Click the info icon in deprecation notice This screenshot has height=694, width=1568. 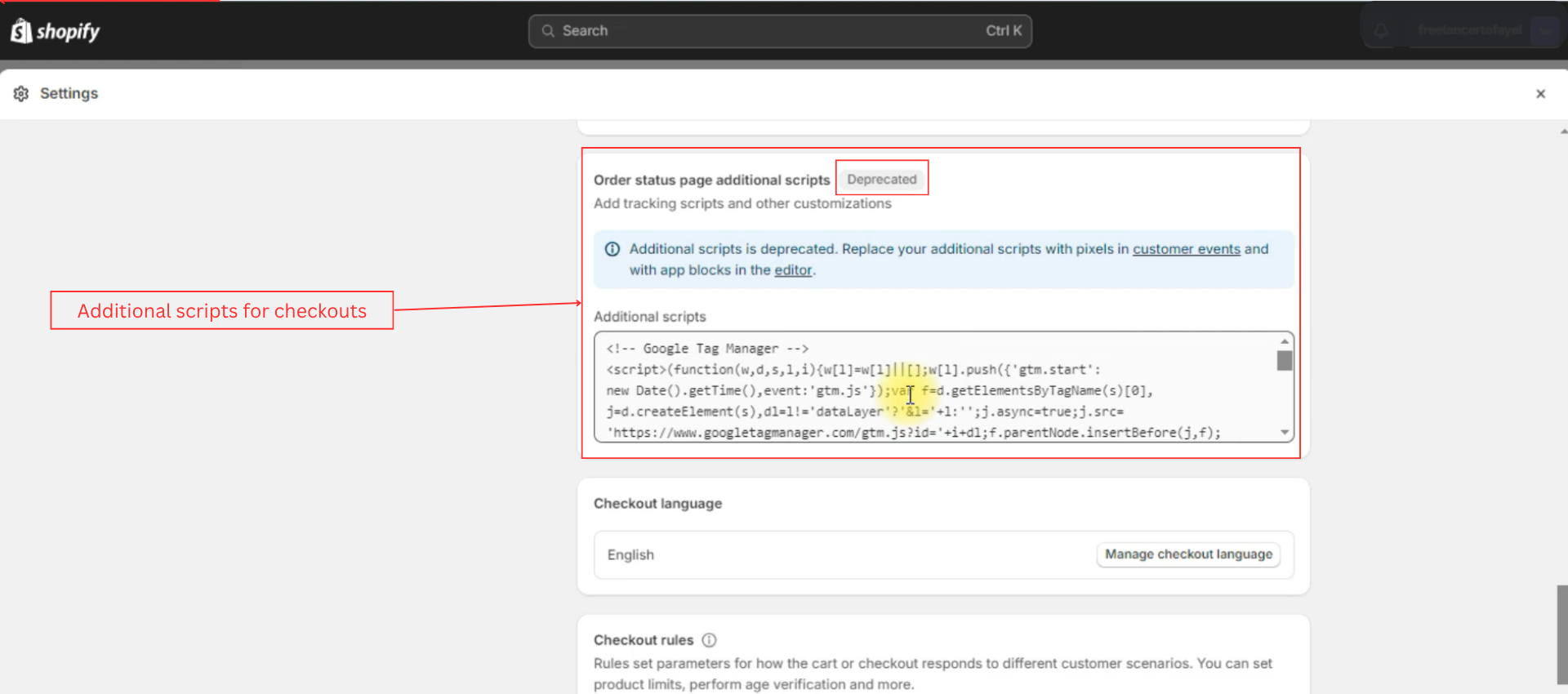point(612,249)
